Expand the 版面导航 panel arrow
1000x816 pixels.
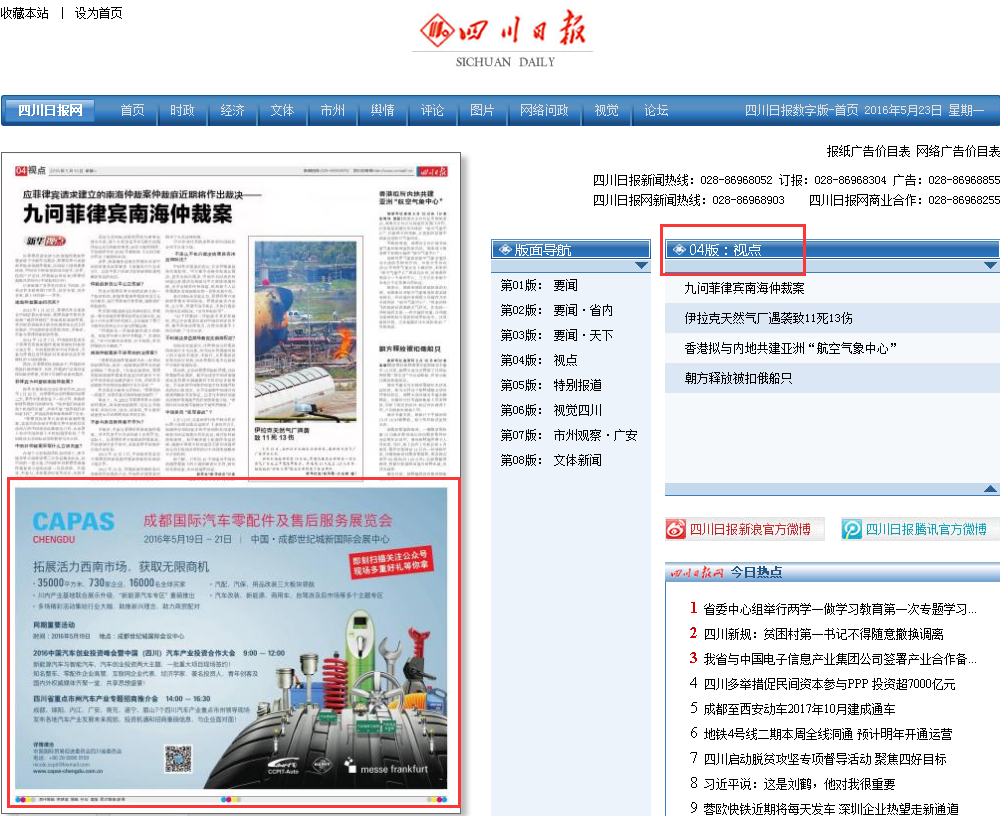point(641,264)
